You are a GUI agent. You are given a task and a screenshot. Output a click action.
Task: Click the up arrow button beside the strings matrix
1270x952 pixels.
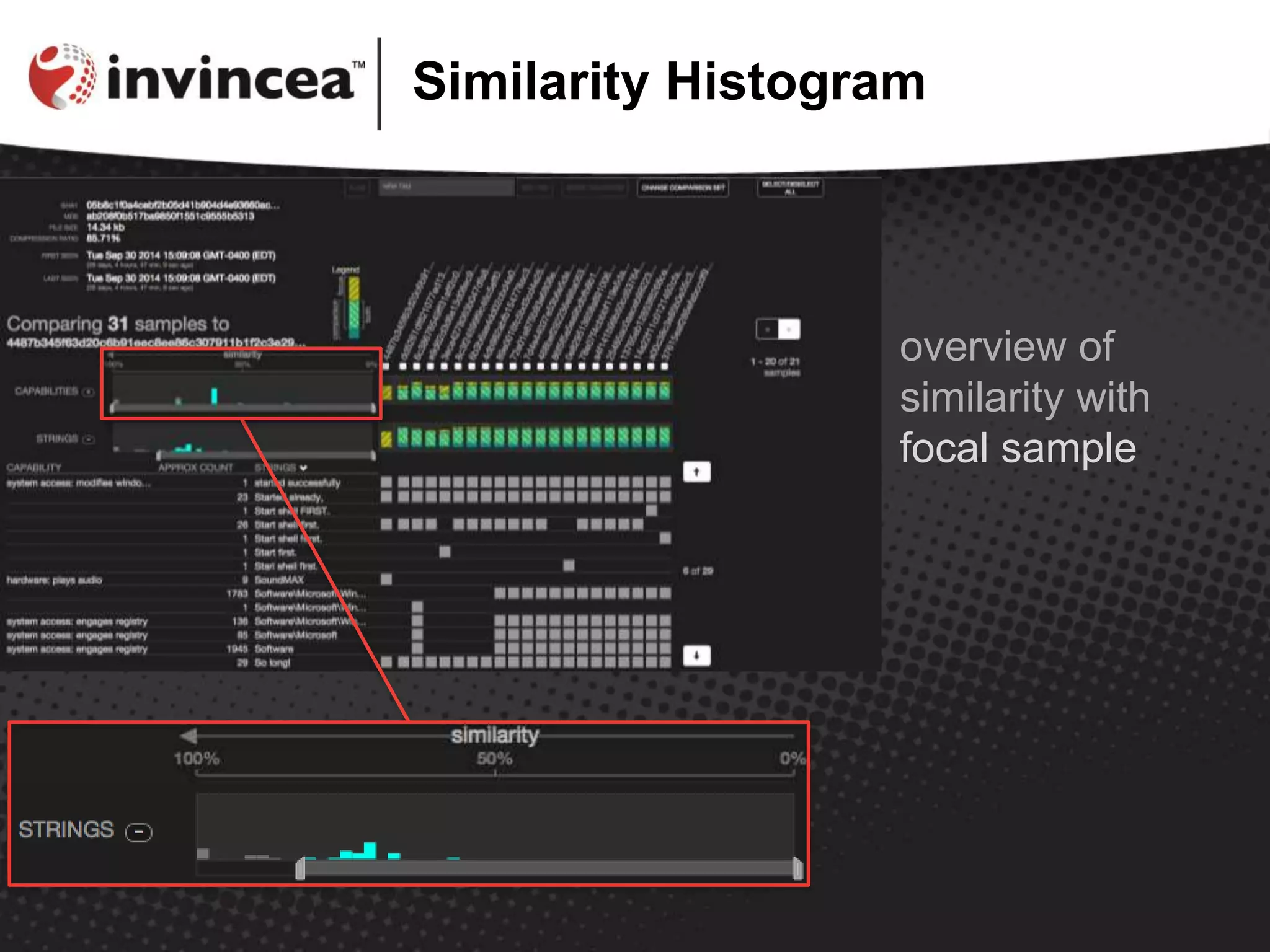pyautogui.click(x=696, y=472)
